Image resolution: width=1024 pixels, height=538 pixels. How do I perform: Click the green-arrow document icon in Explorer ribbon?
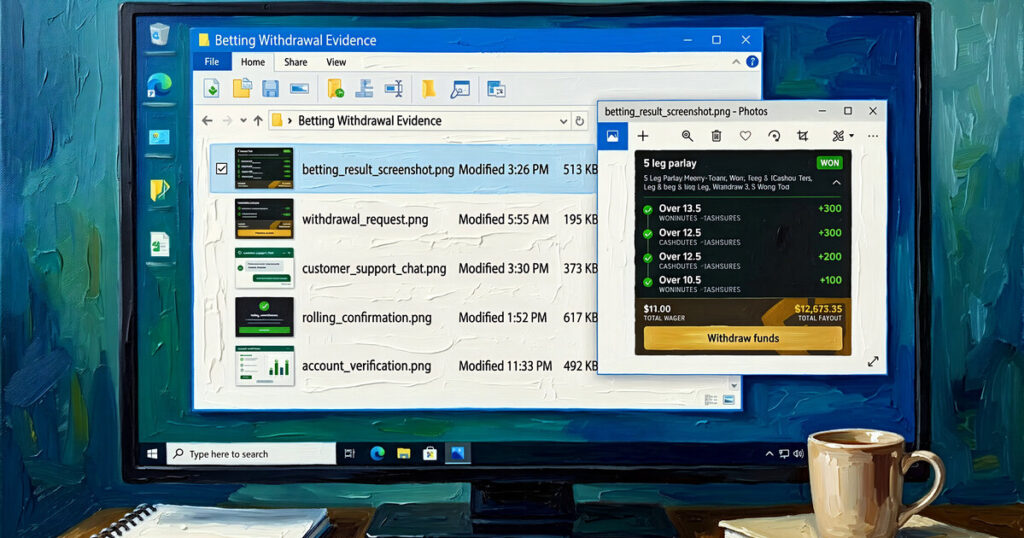click(x=212, y=88)
